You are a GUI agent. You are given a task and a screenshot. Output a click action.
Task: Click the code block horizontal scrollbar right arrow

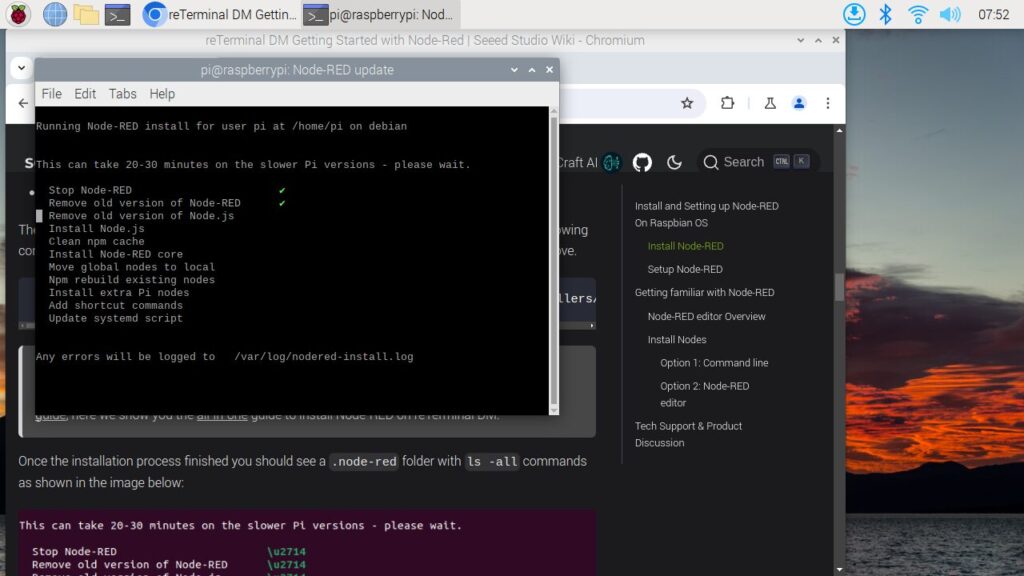coord(592,325)
